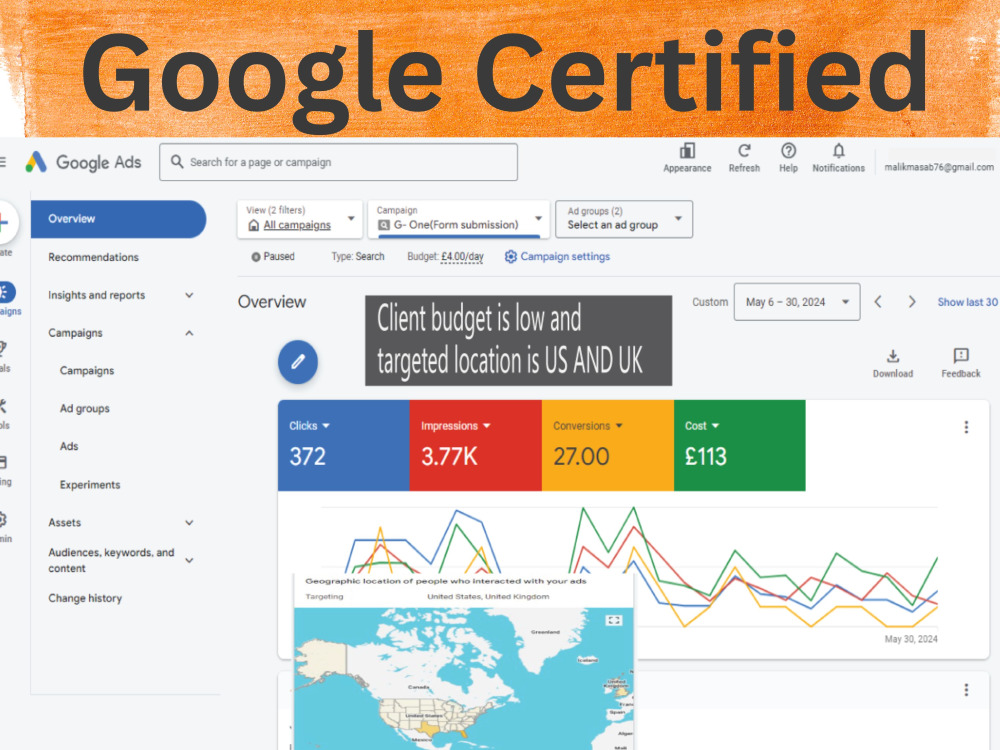Open Change history

tap(85, 598)
